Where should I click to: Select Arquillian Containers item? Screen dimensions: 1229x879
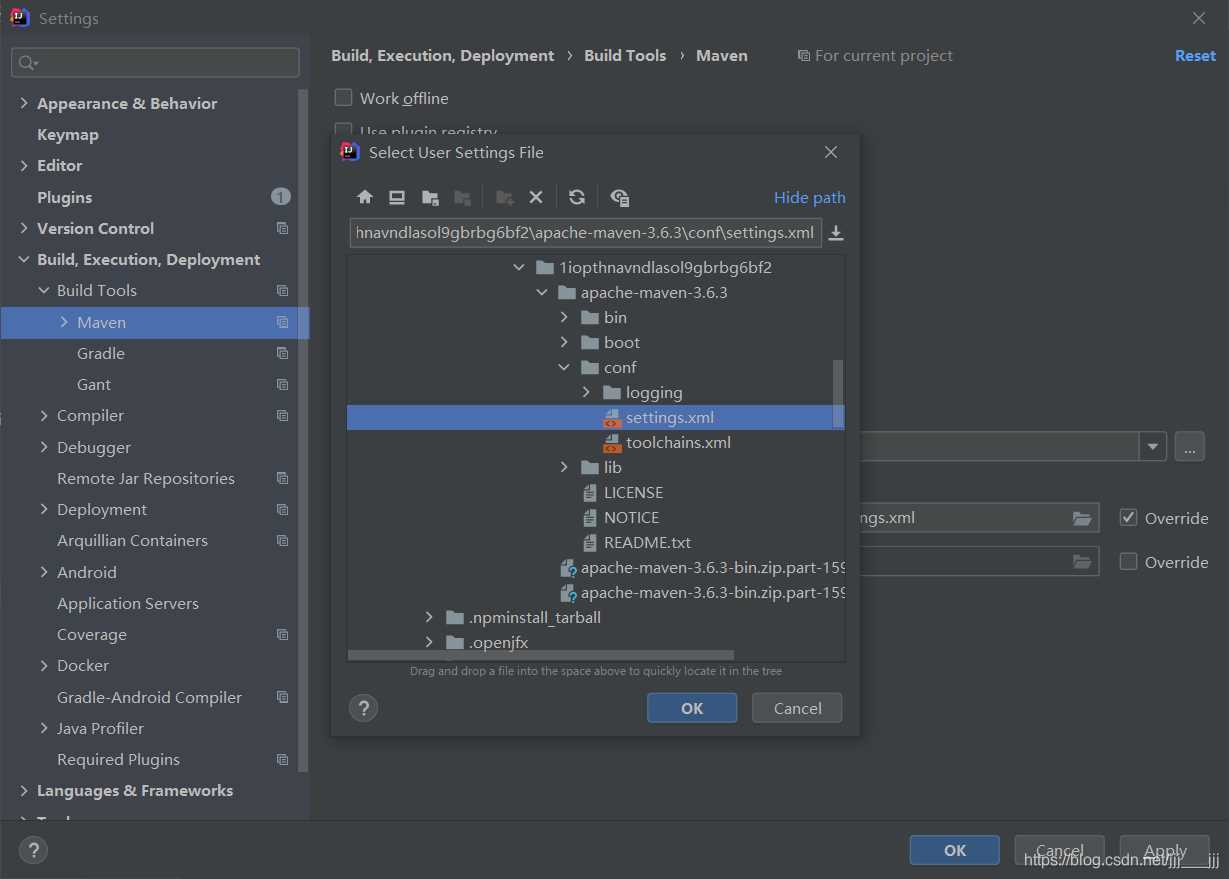pyautogui.click(x=132, y=540)
